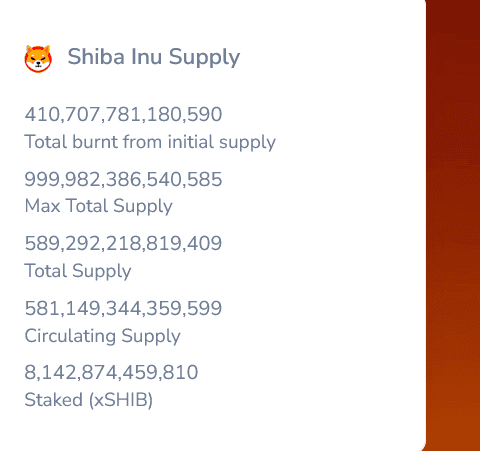Click staked amount 8,142,874,459,810
The height and width of the screenshot is (451, 480).
[111, 373]
